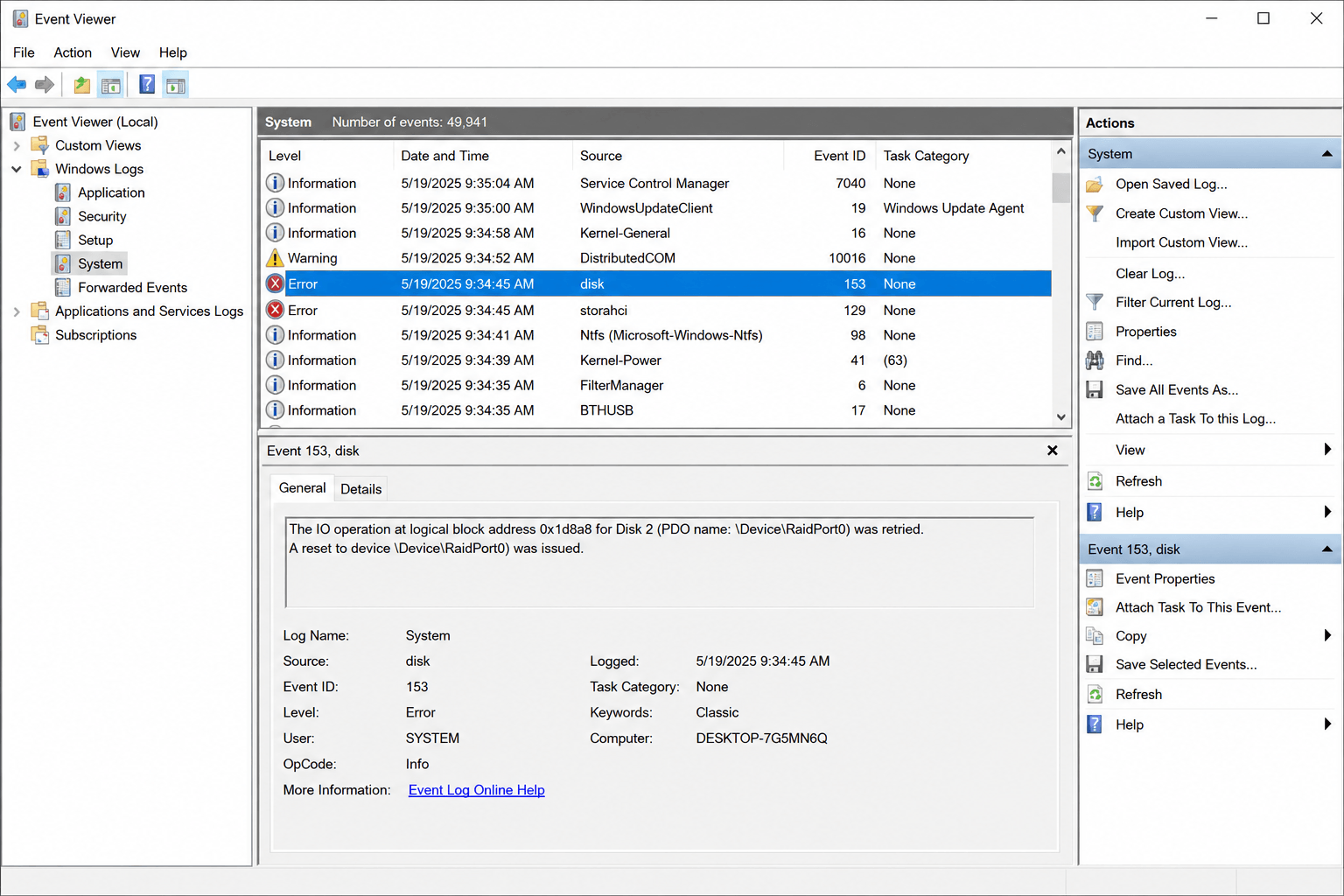Click the event list scrollbar down arrow

(1061, 417)
